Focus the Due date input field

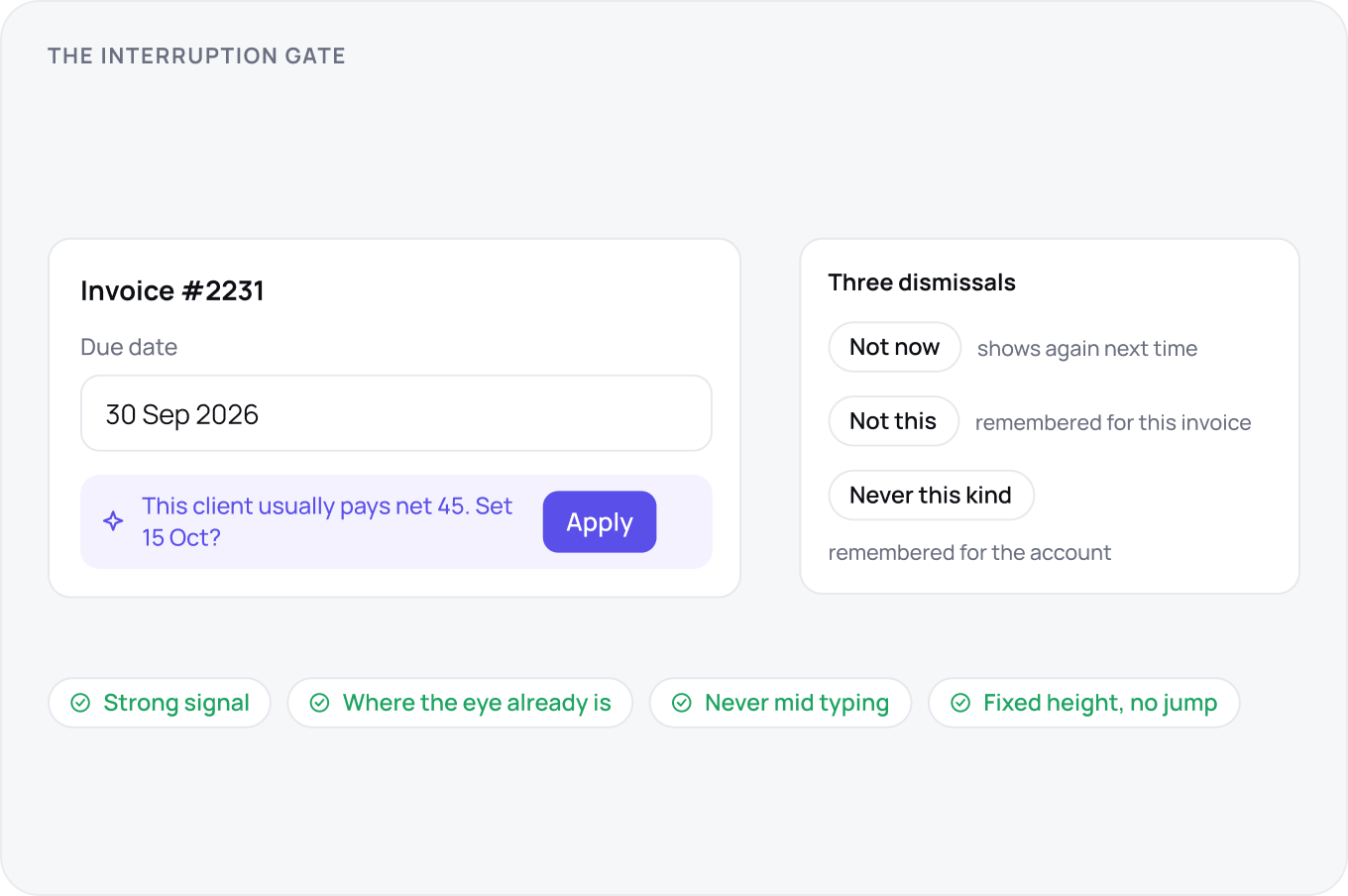click(x=396, y=413)
